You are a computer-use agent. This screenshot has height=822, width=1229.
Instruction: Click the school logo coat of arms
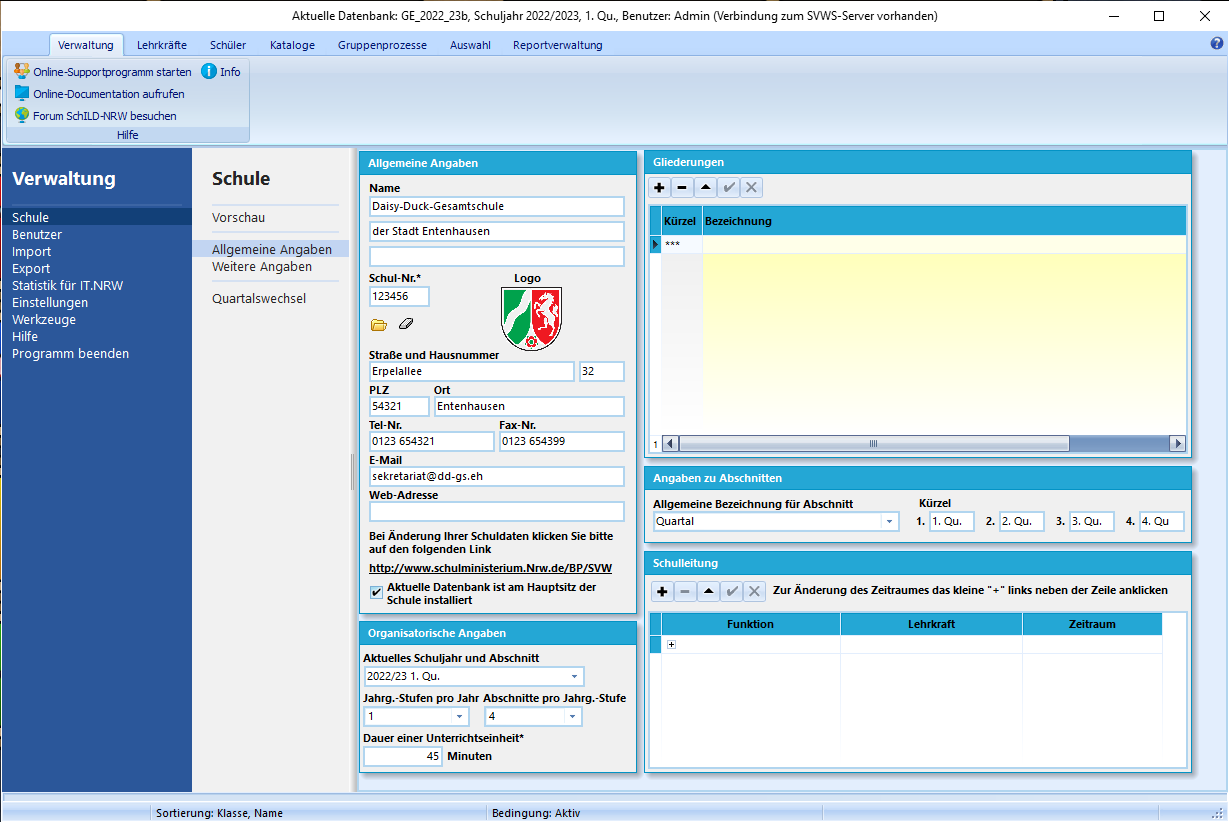coord(531,318)
